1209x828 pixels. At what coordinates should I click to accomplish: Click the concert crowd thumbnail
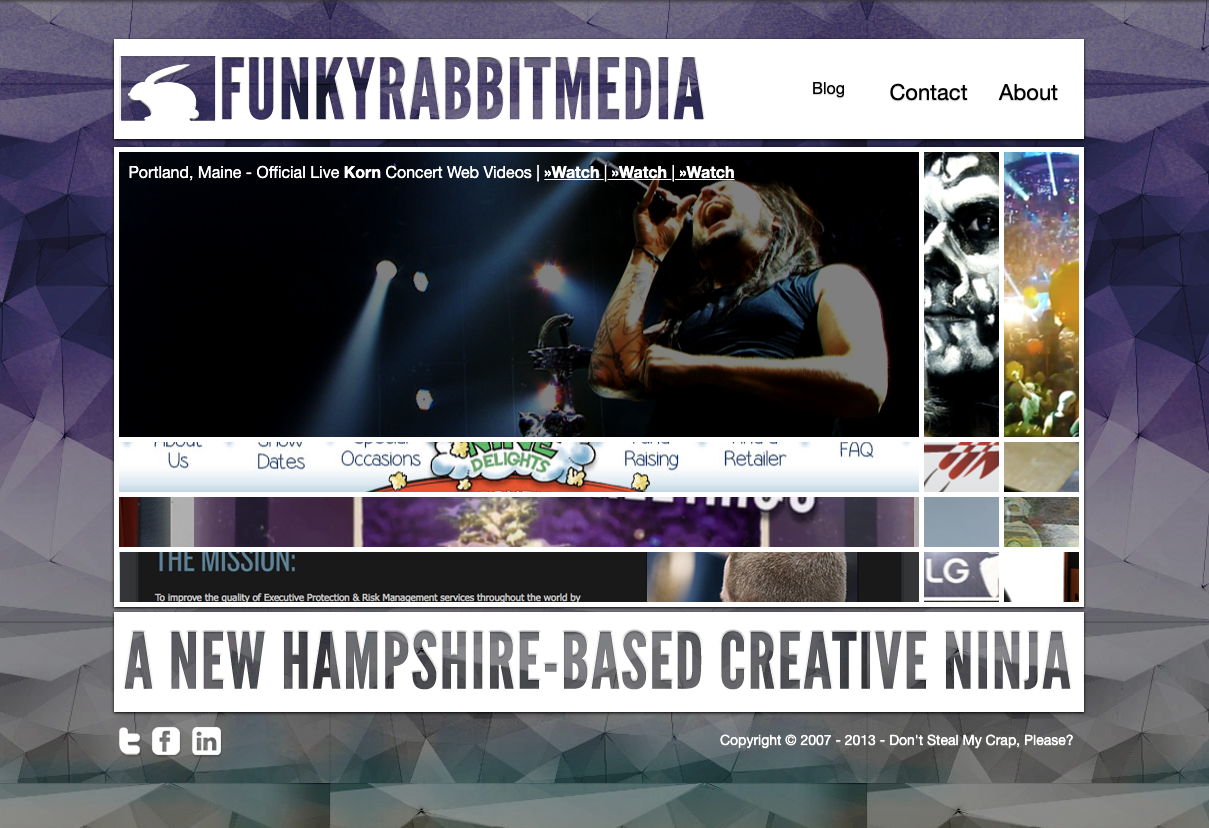1041,294
